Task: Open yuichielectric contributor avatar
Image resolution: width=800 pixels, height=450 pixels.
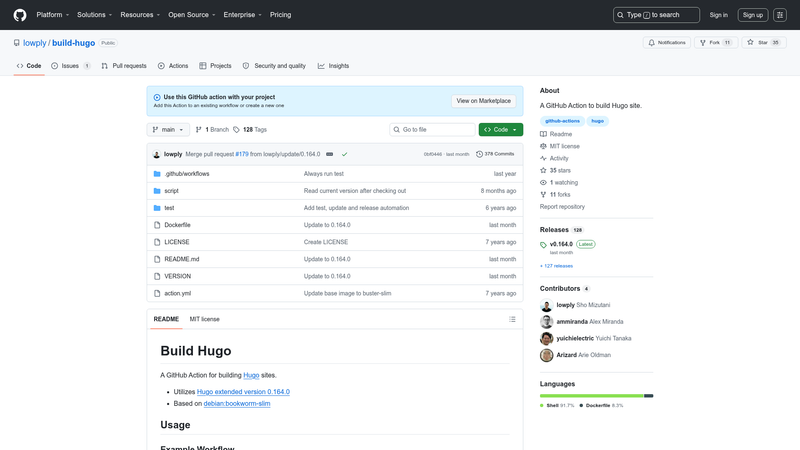Action: 546,339
